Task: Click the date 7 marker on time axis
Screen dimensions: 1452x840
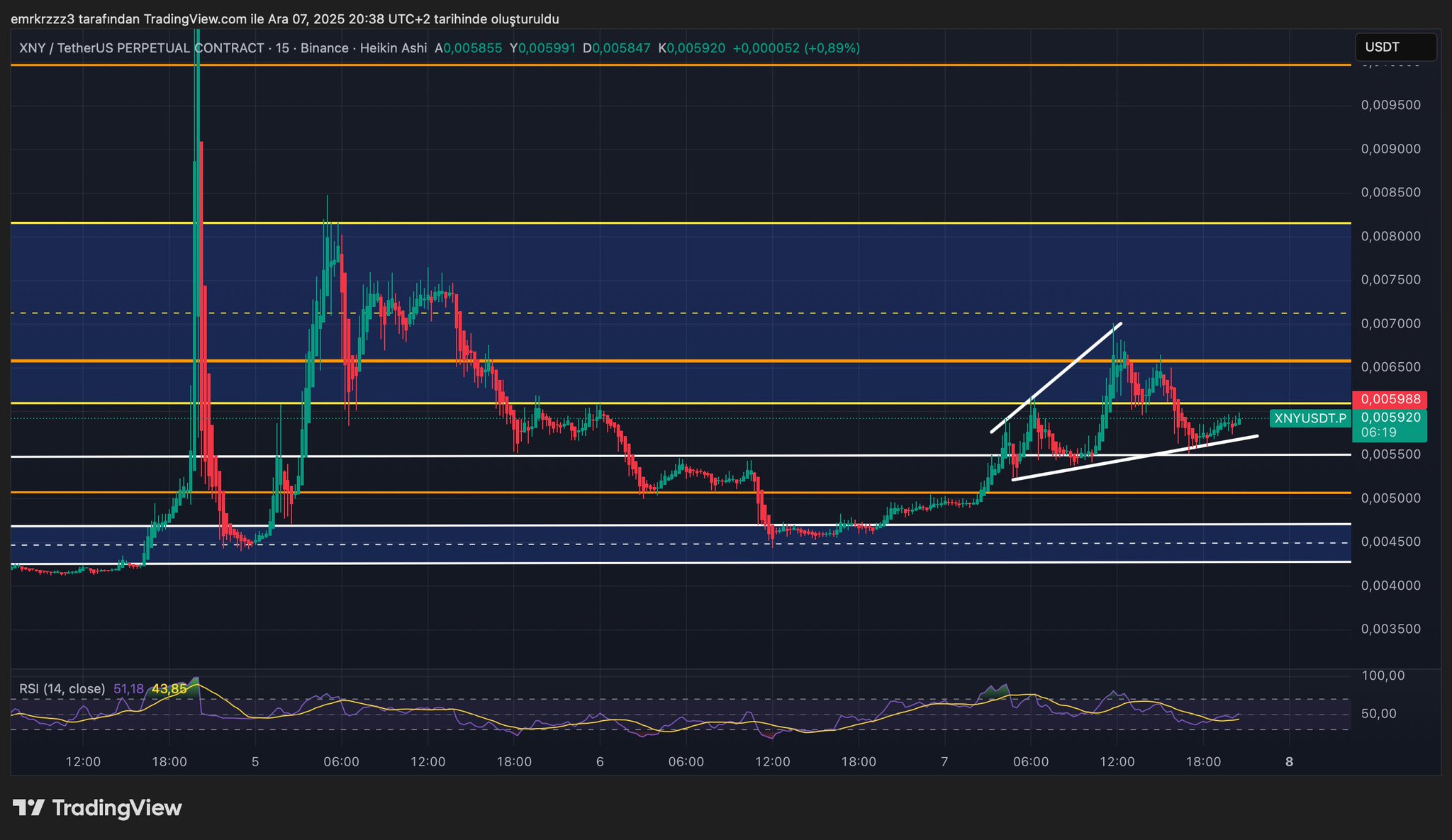Action: pyautogui.click(x=944, y=762)
